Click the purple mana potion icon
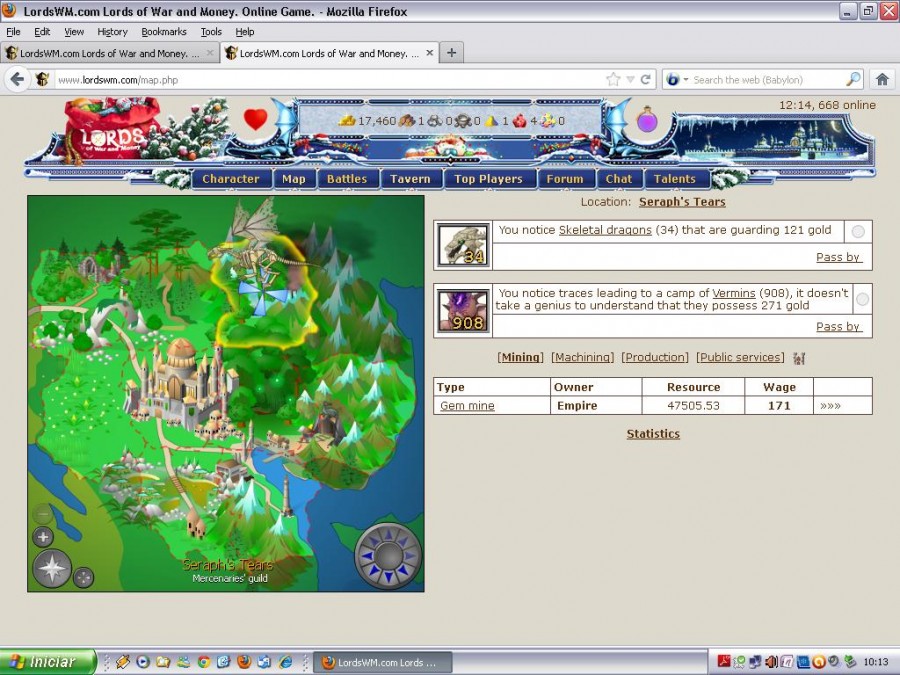 [x=647, y=119]
